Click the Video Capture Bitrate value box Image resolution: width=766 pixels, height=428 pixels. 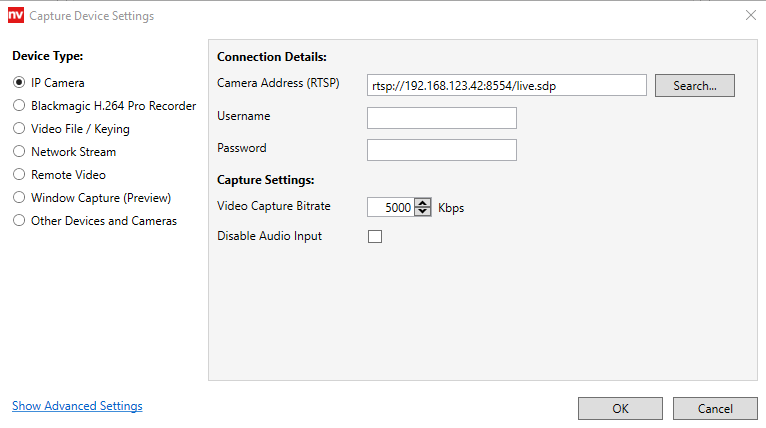(x=390, y=208)
